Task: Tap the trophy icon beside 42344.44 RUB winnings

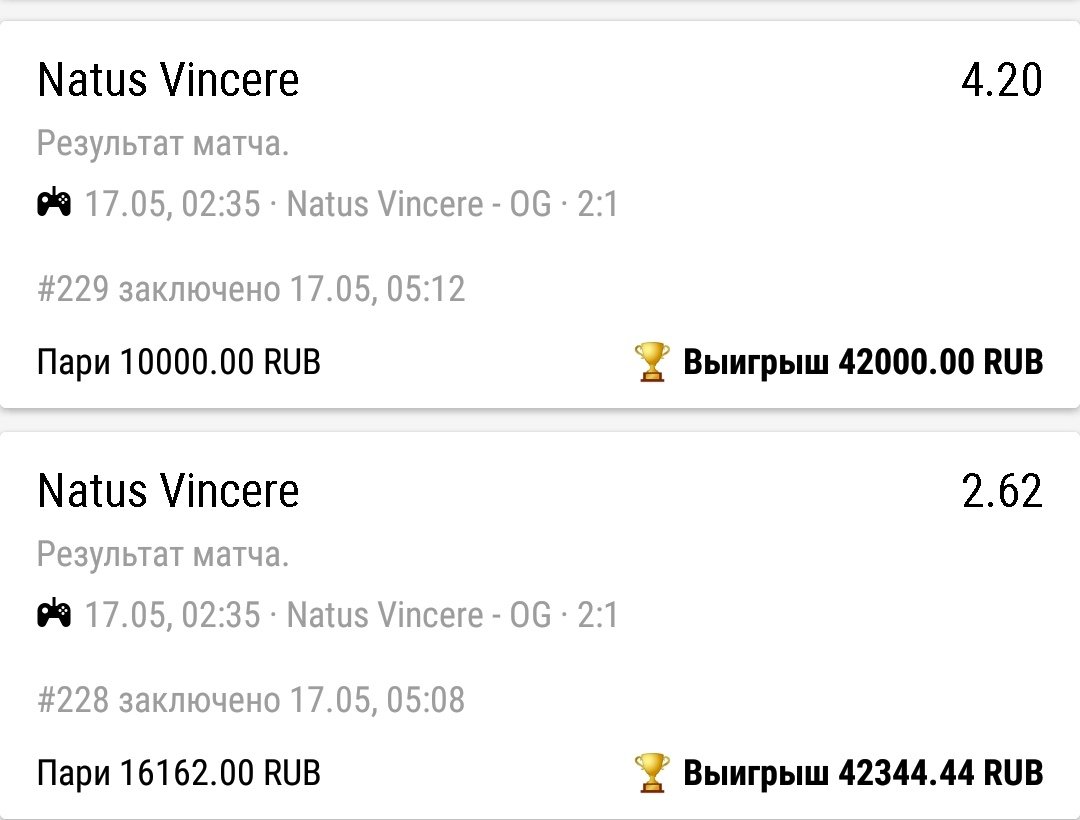Action: 652,771
